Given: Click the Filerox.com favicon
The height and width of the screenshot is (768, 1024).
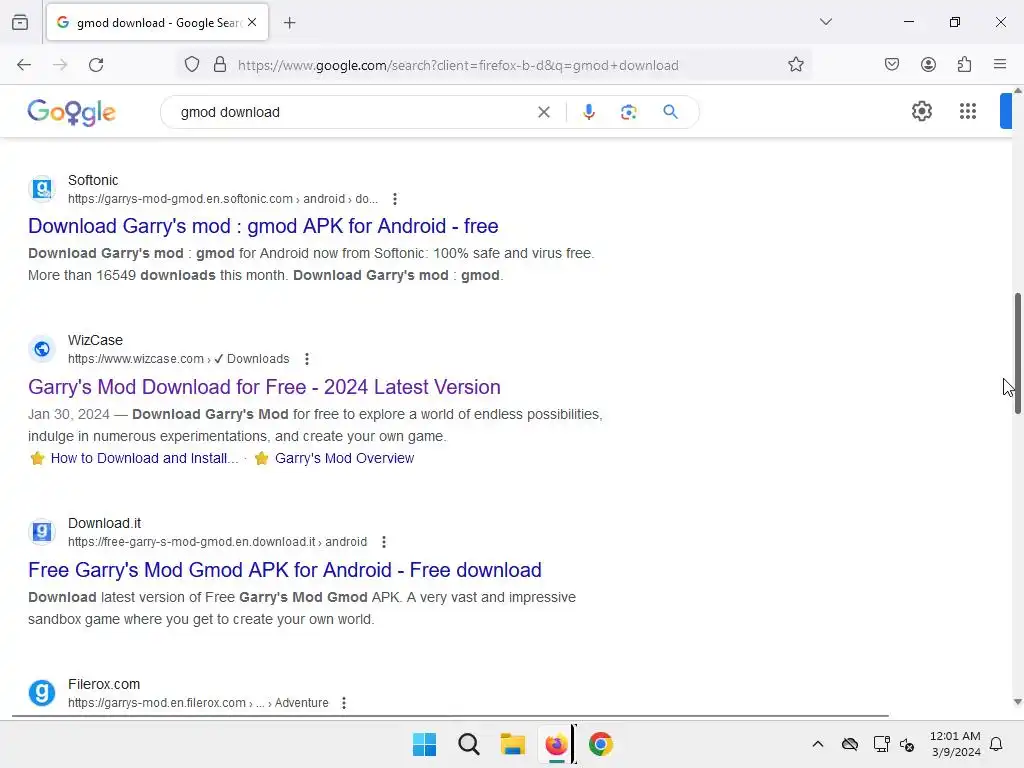Looking at the screenshot, I should (x=42, y=693).
